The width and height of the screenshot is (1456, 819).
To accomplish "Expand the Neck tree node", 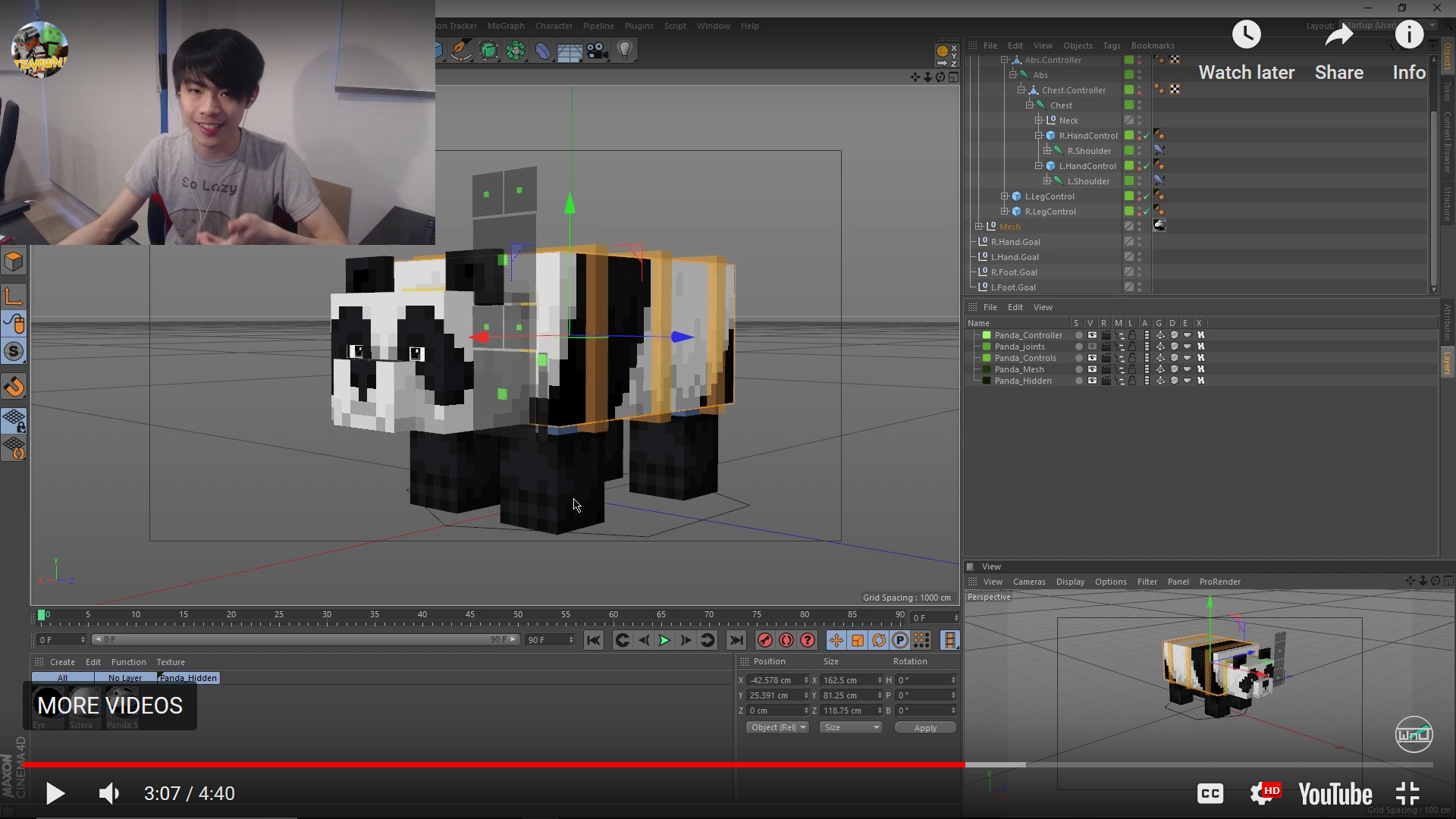I will 1039,121.
